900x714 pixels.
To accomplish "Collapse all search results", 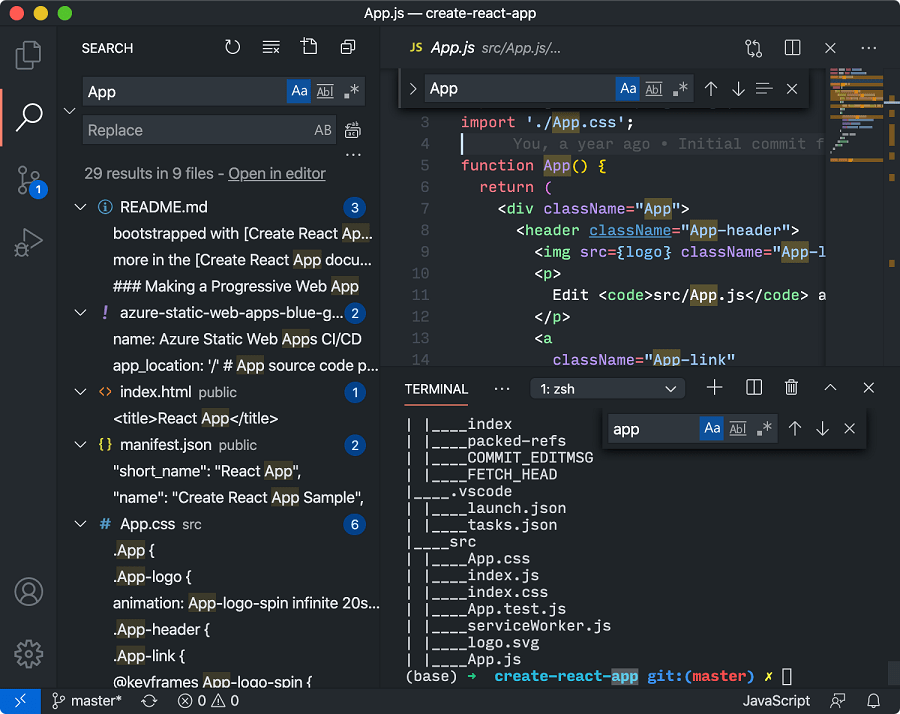I will 349,47.
